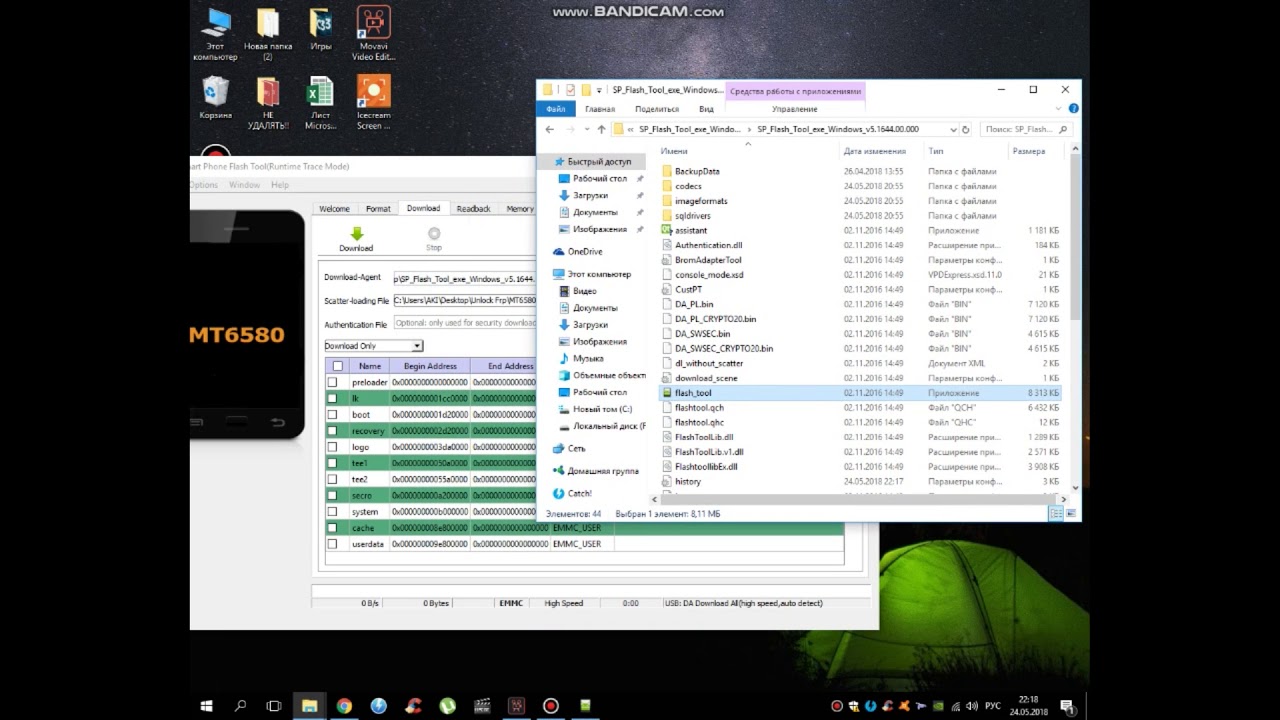Viewport: 1280px width, 720px height.
Task: Open the Windows Start menu
Action: [x=206, y=706]
